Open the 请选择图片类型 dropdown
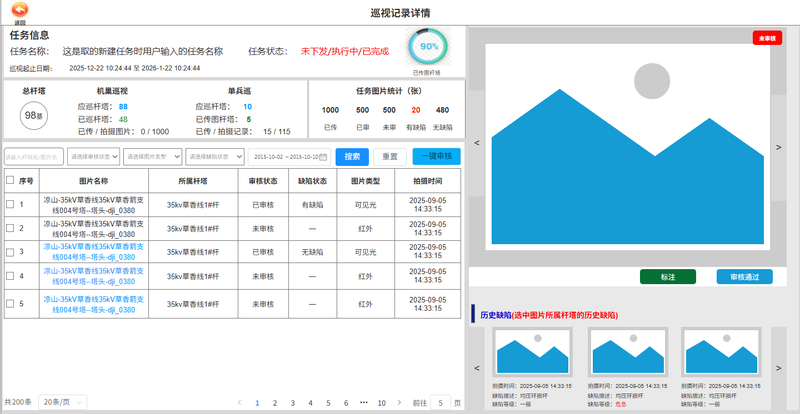 pos(154,157)
